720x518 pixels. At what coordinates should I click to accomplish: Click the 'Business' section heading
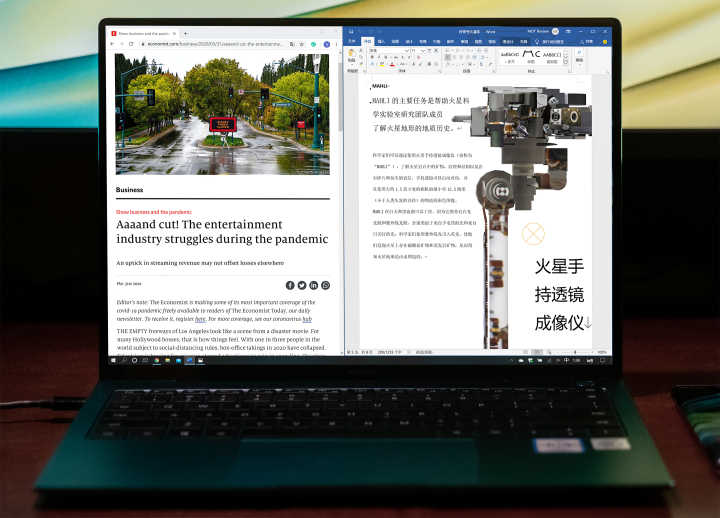point(129,190)
